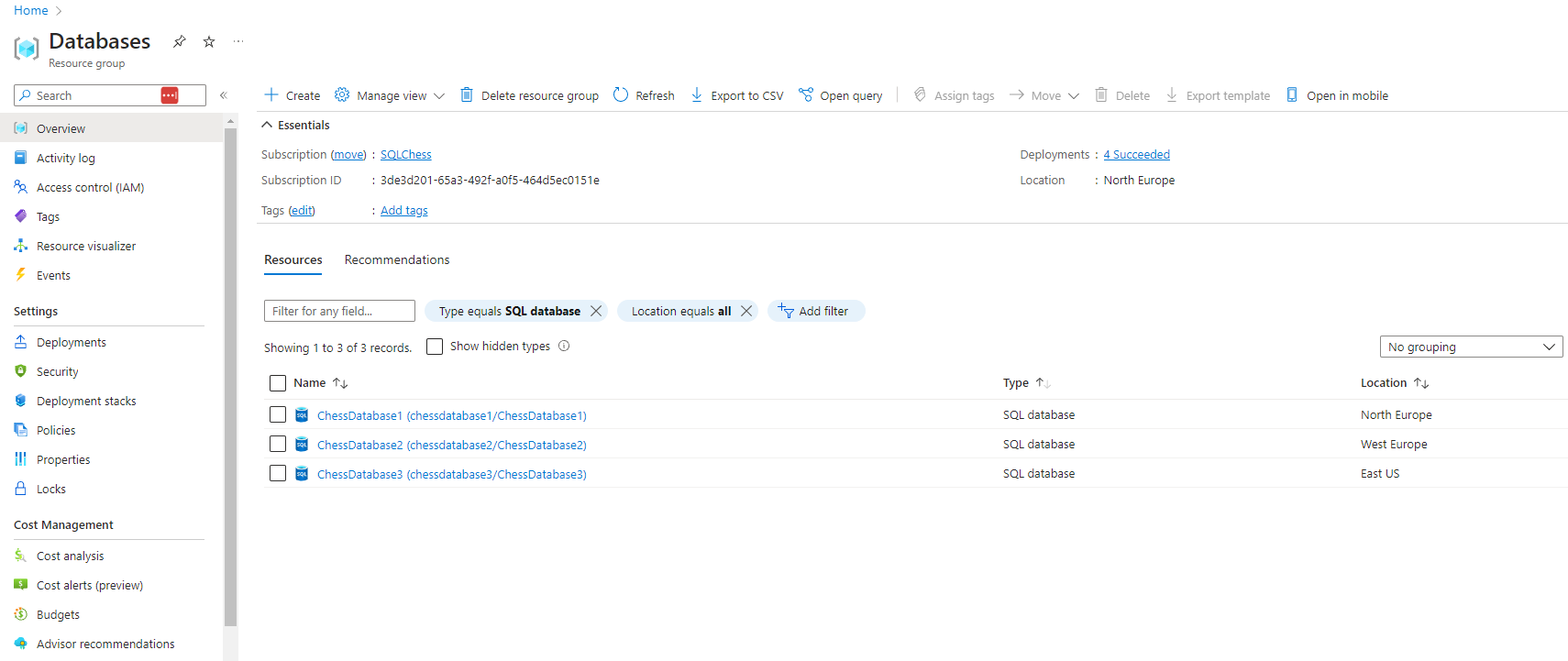Open Activity log in sidebar
1568x661 pixels.
point(65,158)
